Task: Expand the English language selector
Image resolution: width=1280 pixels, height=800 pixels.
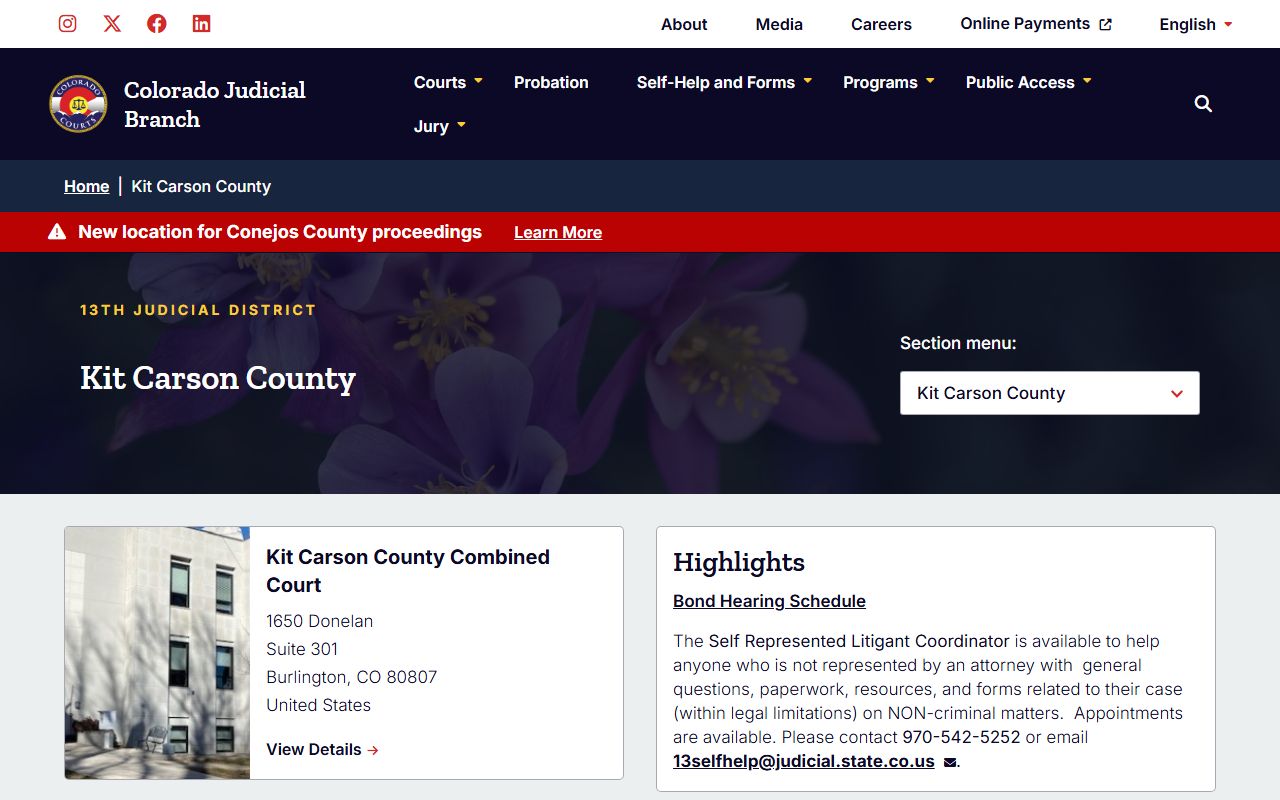Action: click(x=1195, y=24)
